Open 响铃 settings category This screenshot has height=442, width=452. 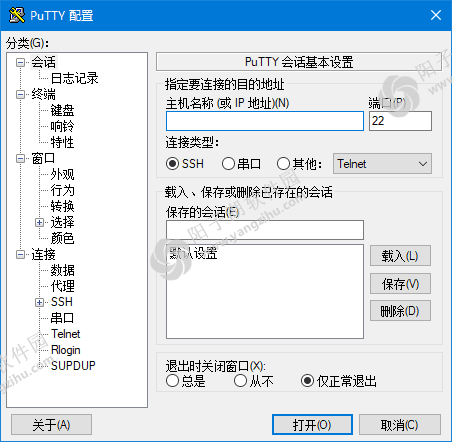62,126
